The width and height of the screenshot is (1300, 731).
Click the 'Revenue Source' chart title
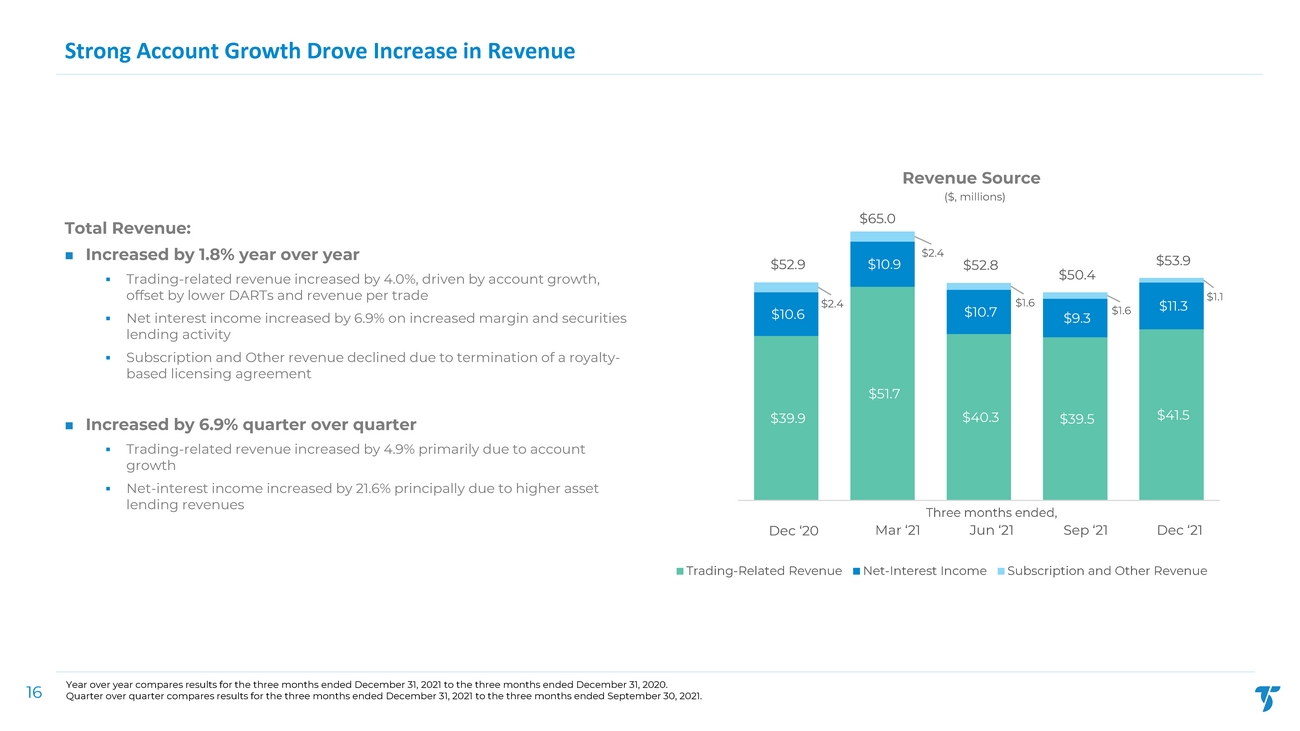[x=971, y=178]
